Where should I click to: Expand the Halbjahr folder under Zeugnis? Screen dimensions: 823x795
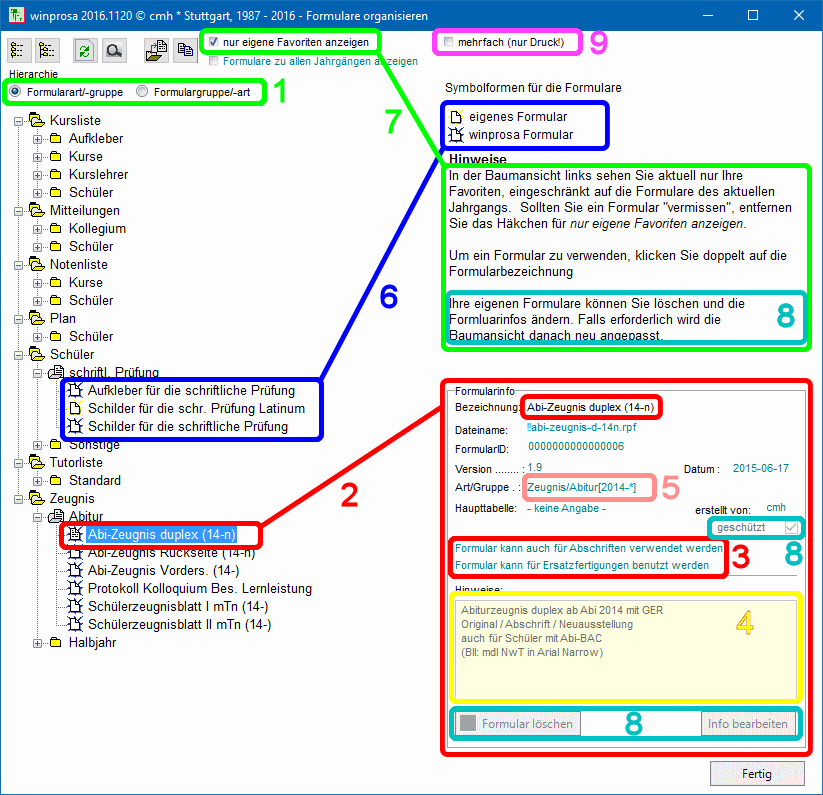38,643
